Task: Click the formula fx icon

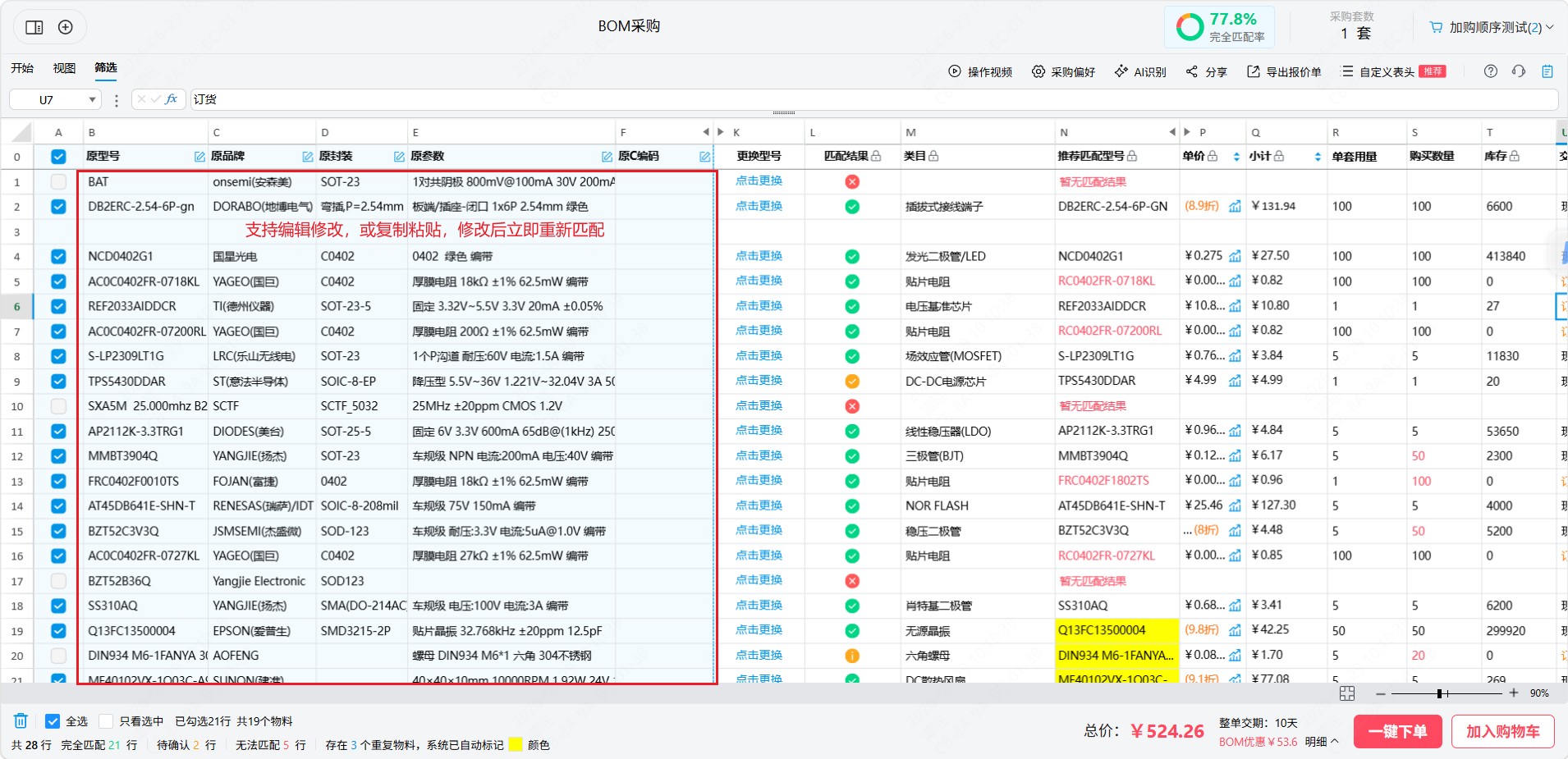Action: click(171, 99)
